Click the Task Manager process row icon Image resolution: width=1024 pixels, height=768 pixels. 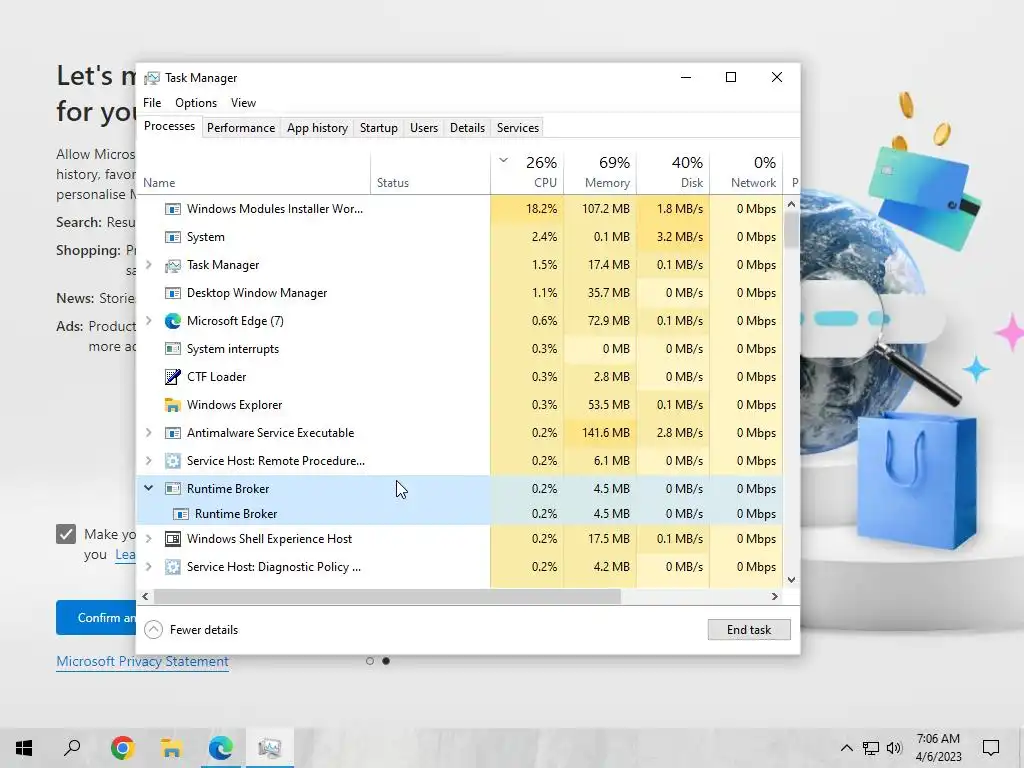172,265
